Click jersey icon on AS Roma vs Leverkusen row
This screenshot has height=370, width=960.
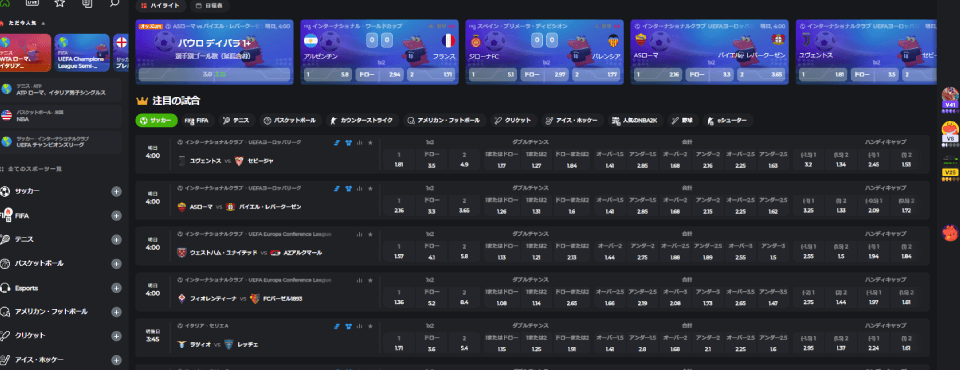(348, 188)
